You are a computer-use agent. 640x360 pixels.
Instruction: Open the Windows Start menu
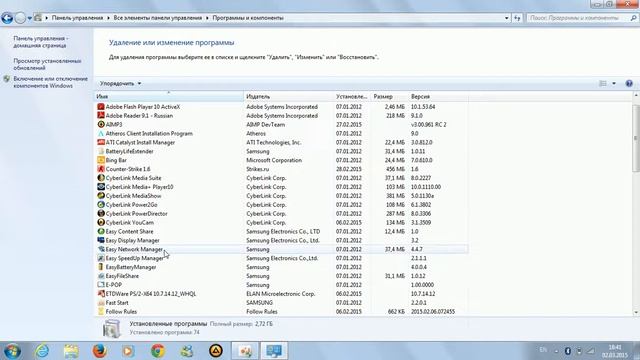[12, 351]
